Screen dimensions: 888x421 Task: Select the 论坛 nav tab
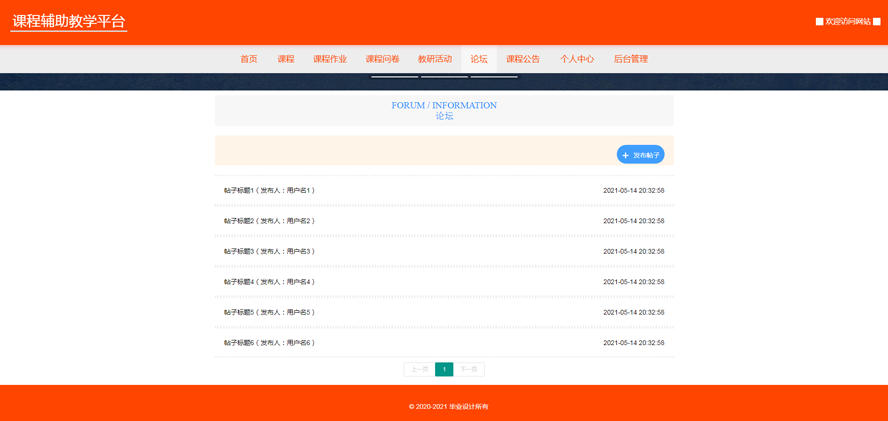click(x=479, y=59)
